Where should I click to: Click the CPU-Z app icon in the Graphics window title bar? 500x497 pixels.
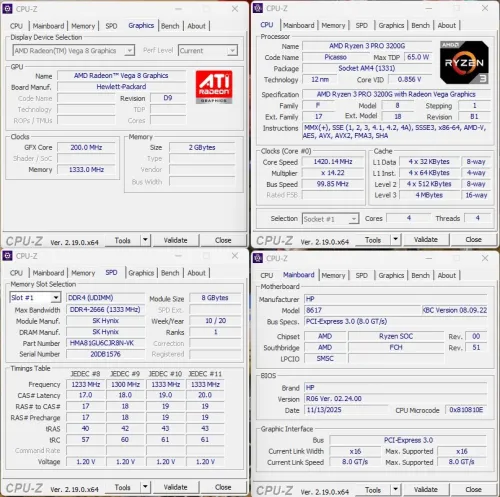pos(7,9)
